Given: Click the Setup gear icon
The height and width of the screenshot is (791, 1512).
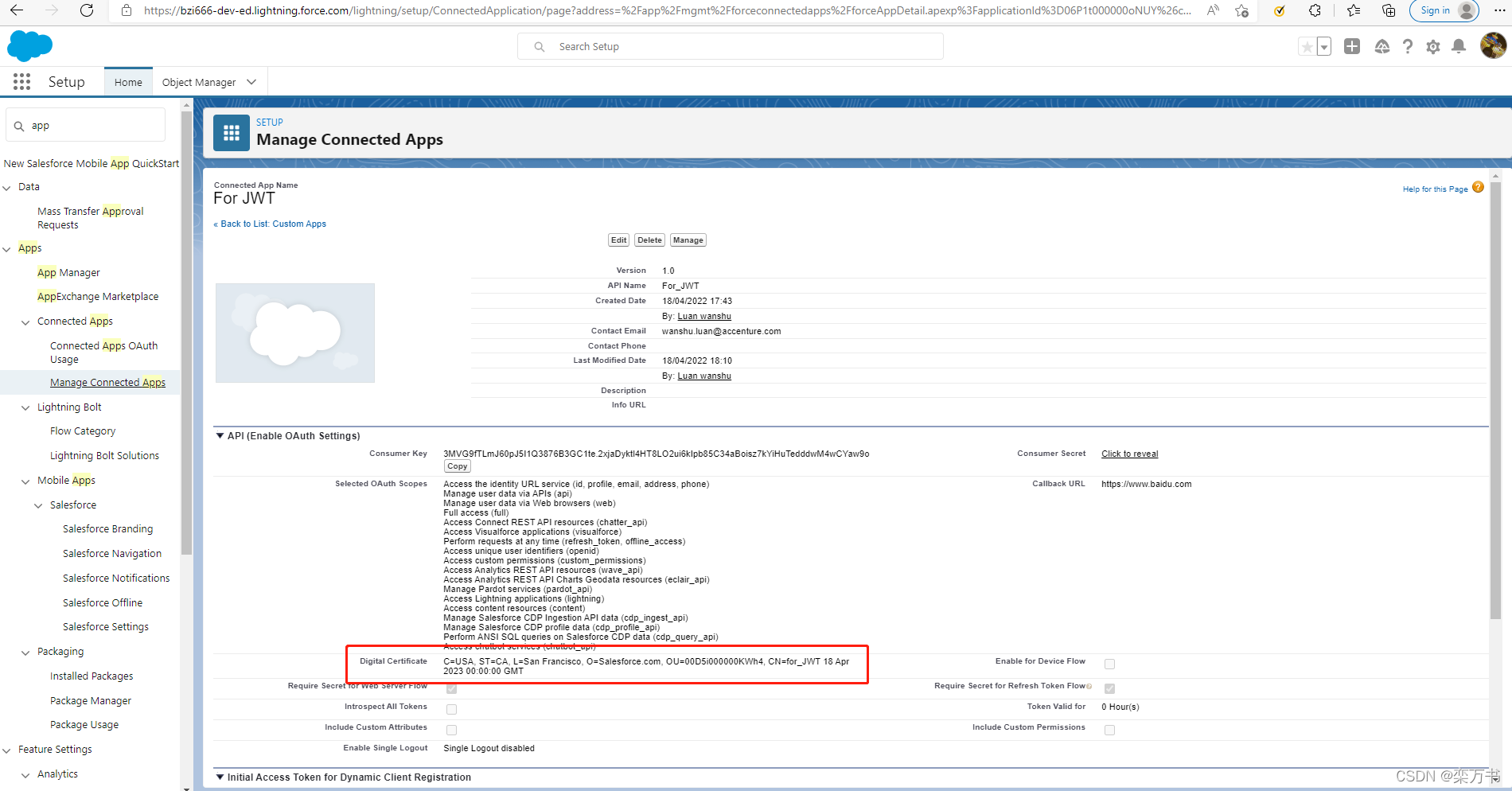Looking at the screenshot, I should pos(1433,46).
